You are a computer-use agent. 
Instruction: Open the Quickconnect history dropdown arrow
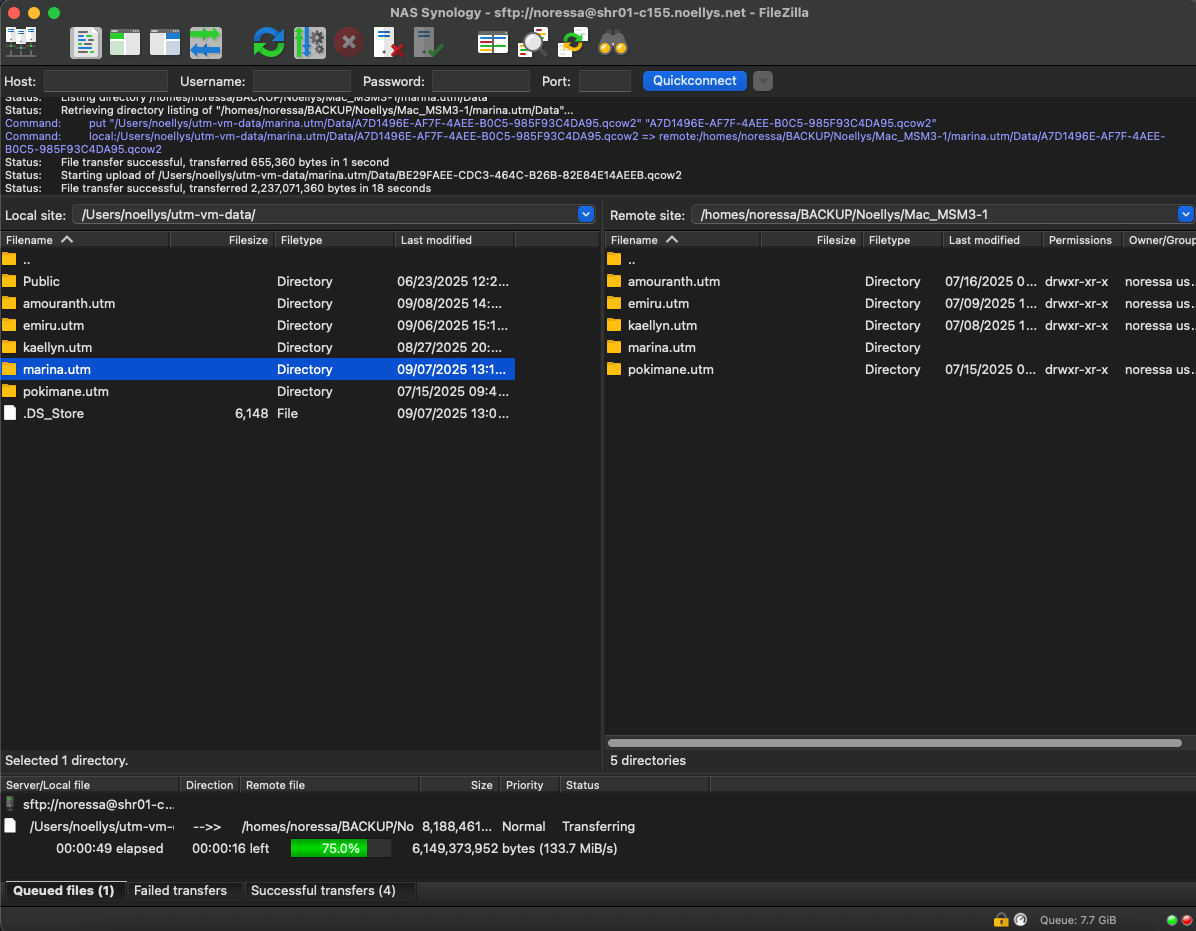[x=763, y=81]
